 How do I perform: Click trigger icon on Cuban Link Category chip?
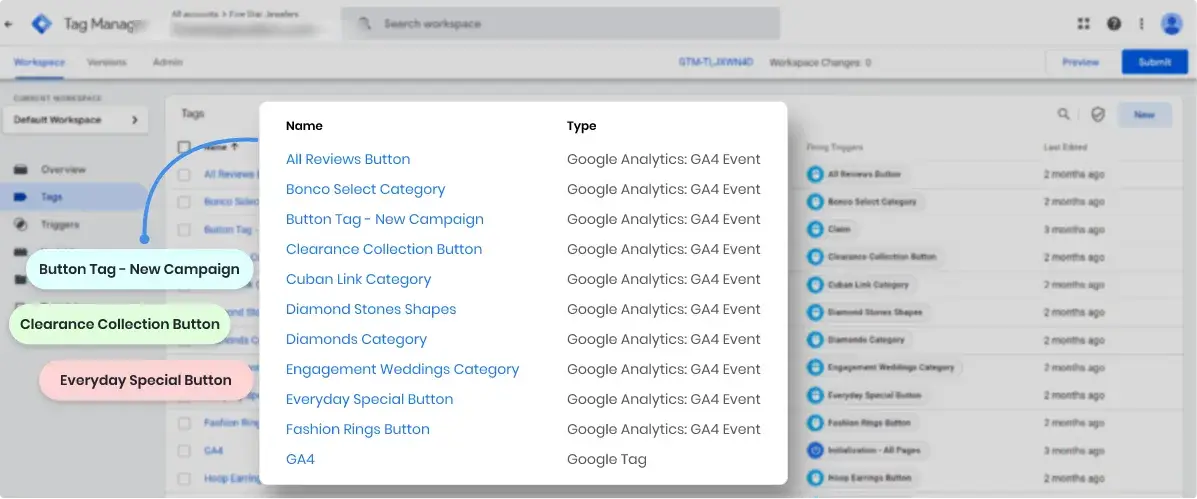(x=816, y=285)
